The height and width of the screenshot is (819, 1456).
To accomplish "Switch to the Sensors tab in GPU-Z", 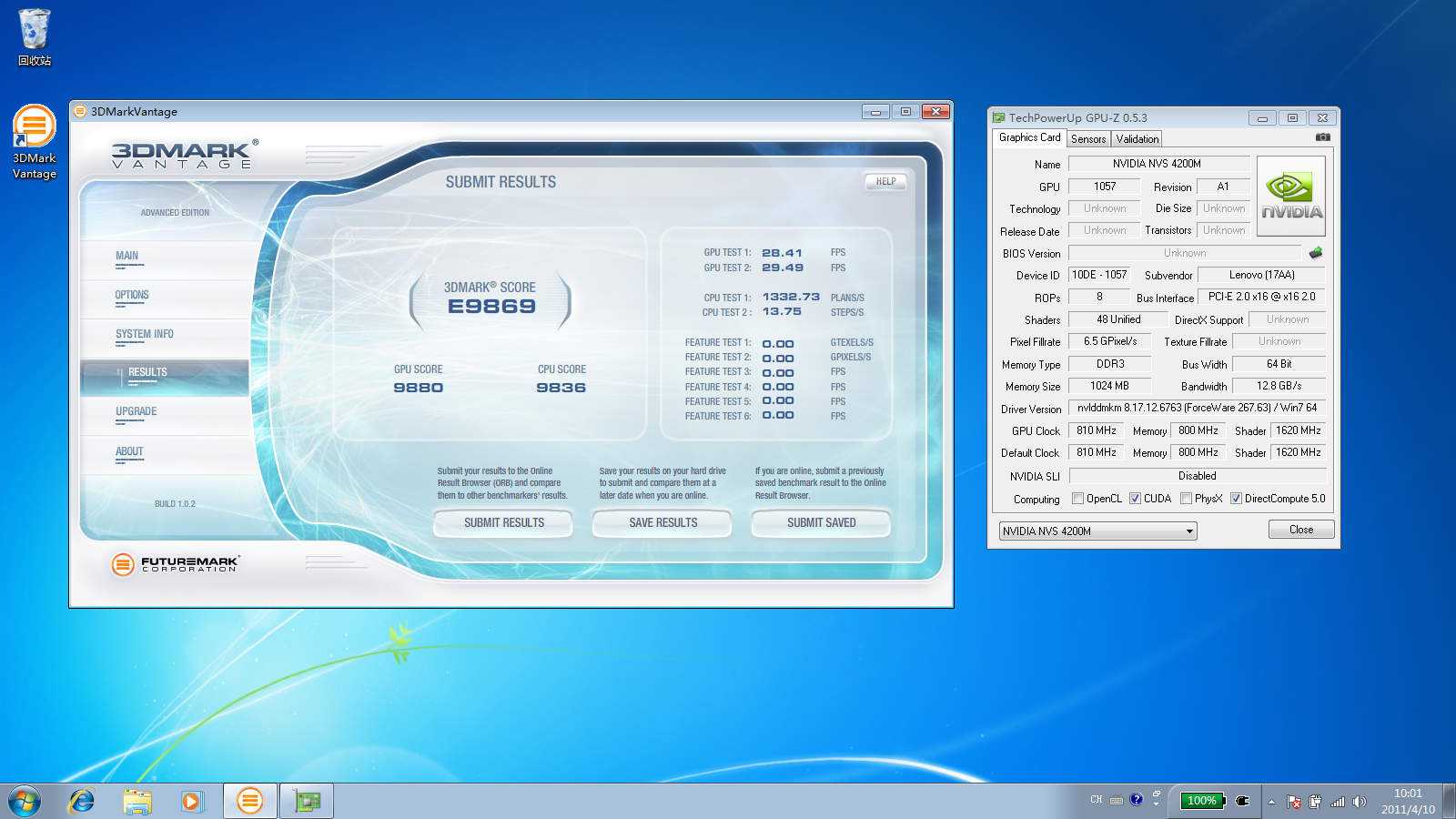I will (1088, 139).
